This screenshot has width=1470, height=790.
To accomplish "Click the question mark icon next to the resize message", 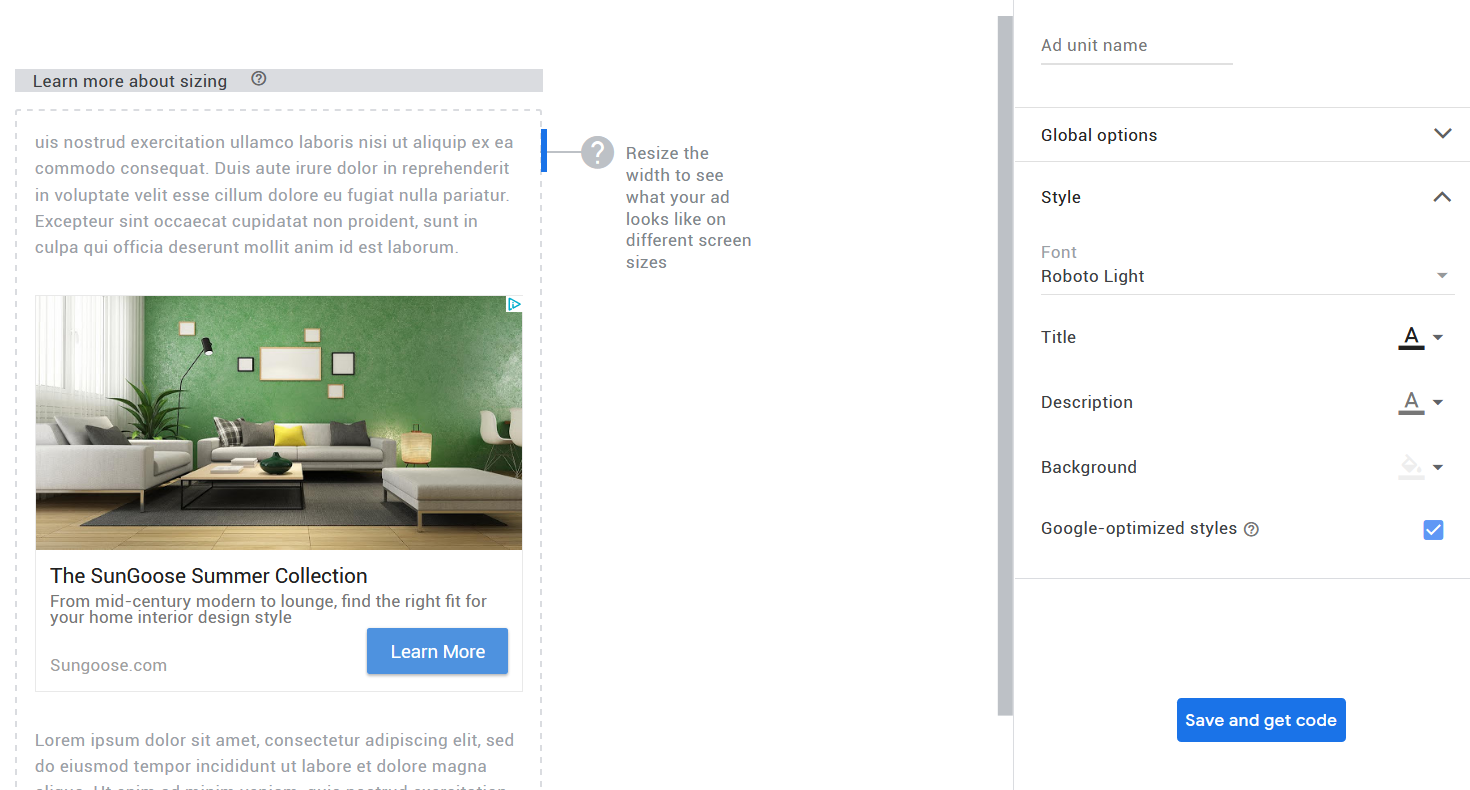I will click(x=597, y=152).
